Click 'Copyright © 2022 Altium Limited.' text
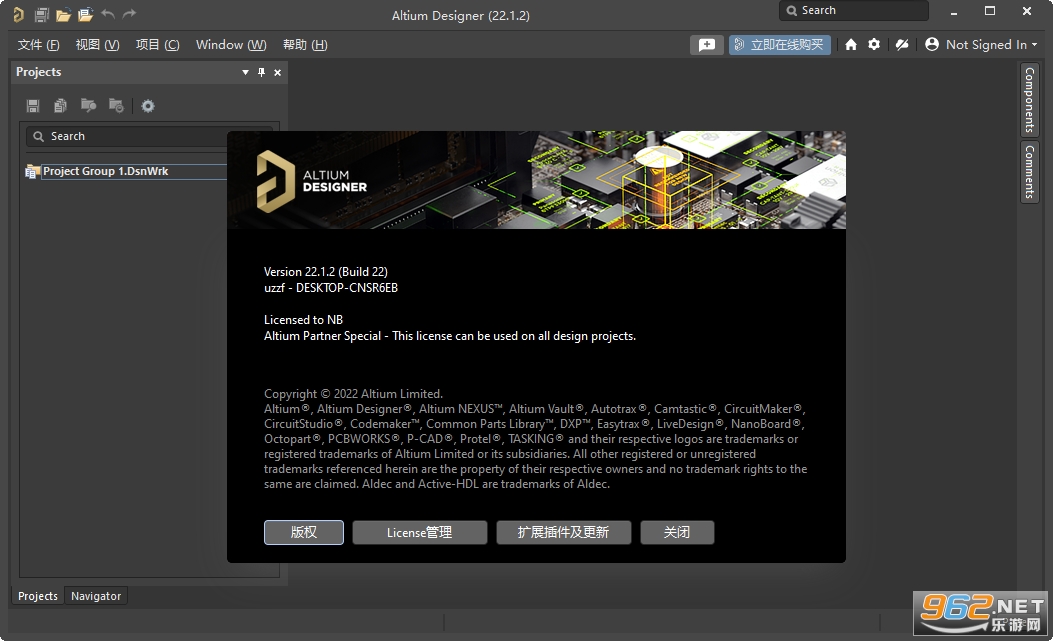Viewport: 1053px width, 641px height. [353, 394]
